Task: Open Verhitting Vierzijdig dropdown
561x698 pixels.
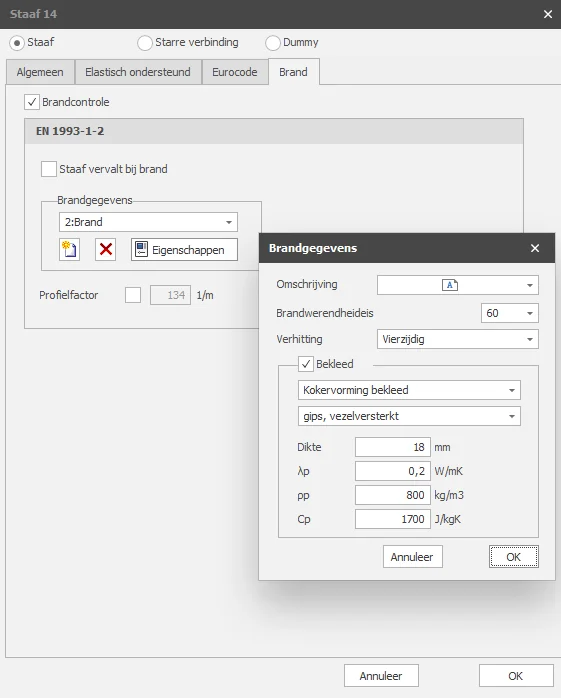Action: point(458,339)
